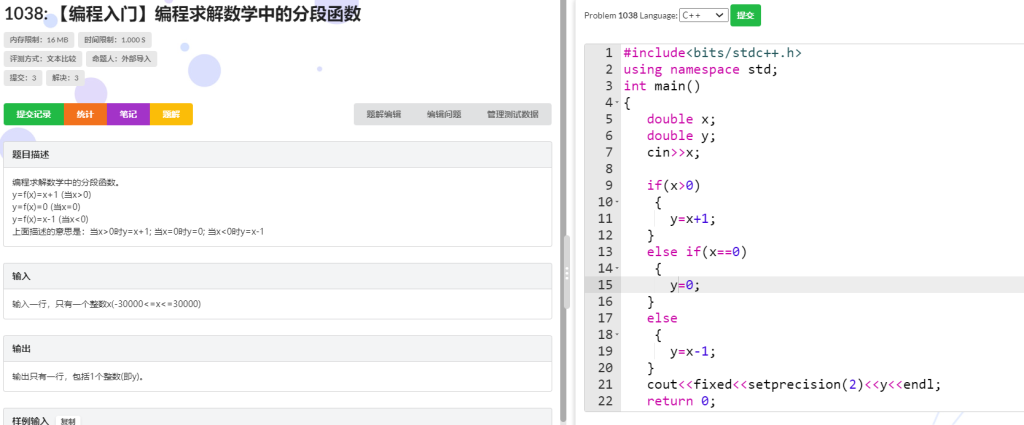Click the cin>>x; code line

point(673,153)
